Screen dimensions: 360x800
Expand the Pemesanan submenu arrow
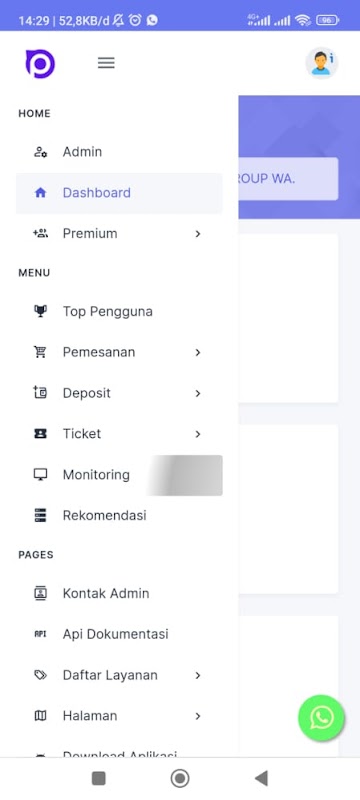pyautogui.click(x=198, y=353)
